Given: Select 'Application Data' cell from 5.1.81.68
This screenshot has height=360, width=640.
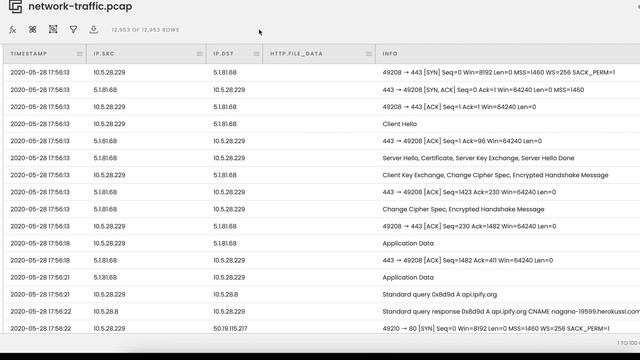Looking at the screenshot, I should [x=408, y=278].
